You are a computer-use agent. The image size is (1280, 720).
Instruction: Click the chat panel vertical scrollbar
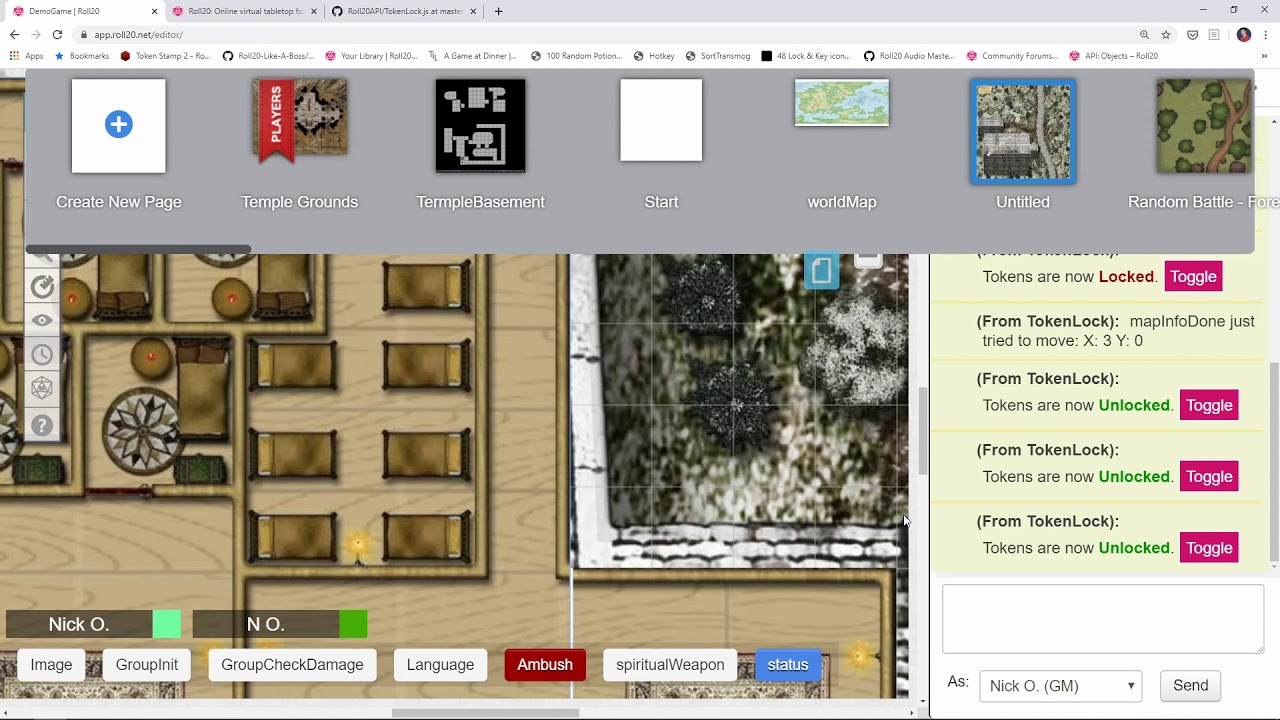point(1274,462)
